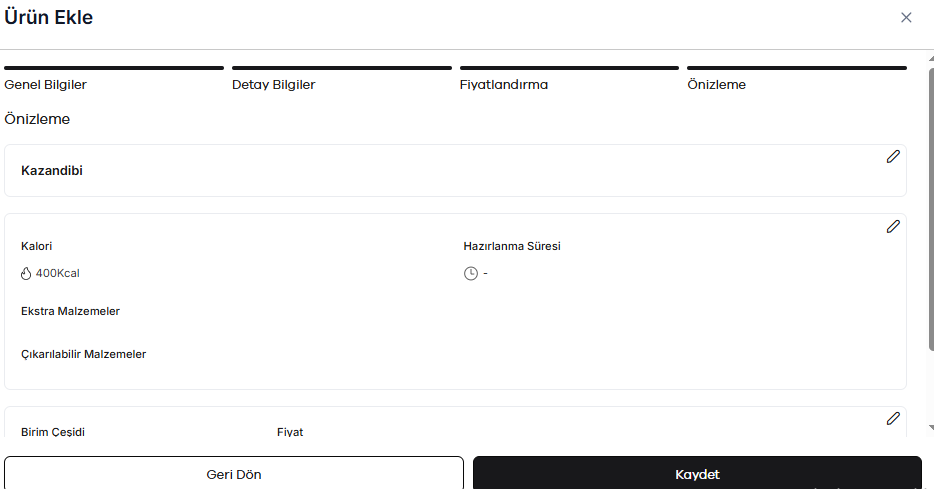The image size is (934, 489).
Task: Go to Genel Bilgiler step
Action: click(114, 79)
